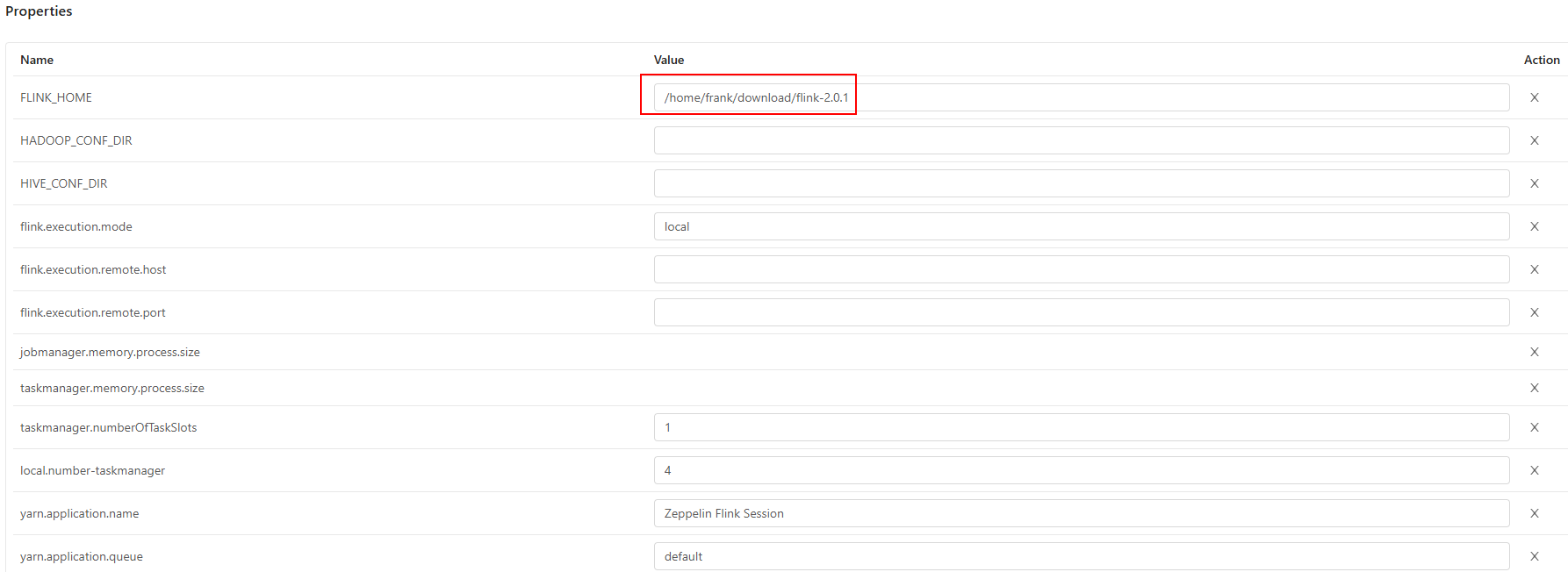1568x572 pixels.
Task: Focus the HADOOP_CONF_DIR value input
Action: [1082, 140]
